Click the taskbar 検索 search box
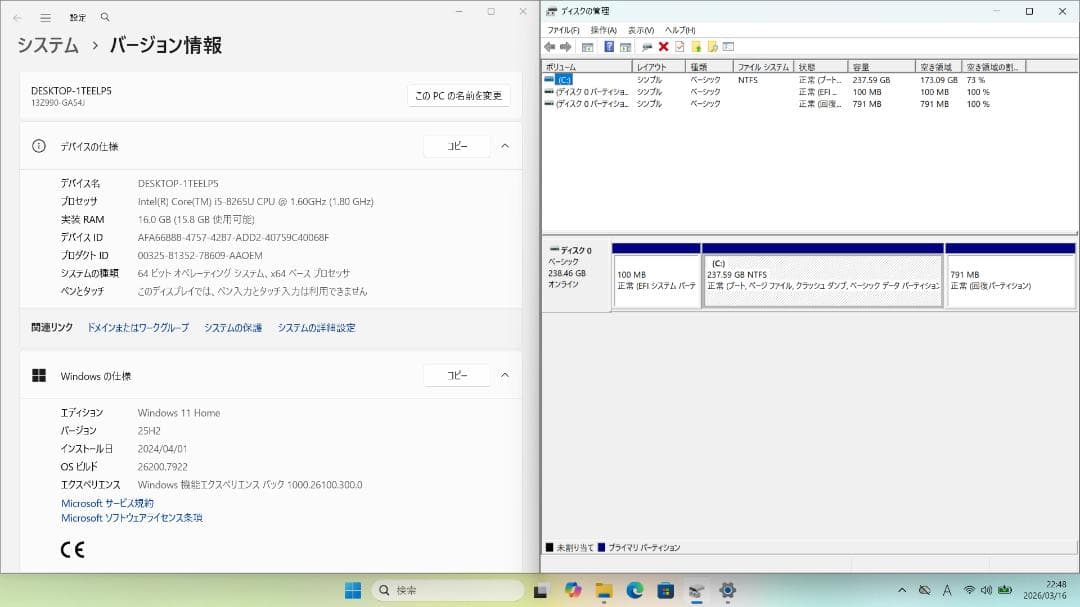Viewport: 1080px width, 607px height. click(448, 590)
